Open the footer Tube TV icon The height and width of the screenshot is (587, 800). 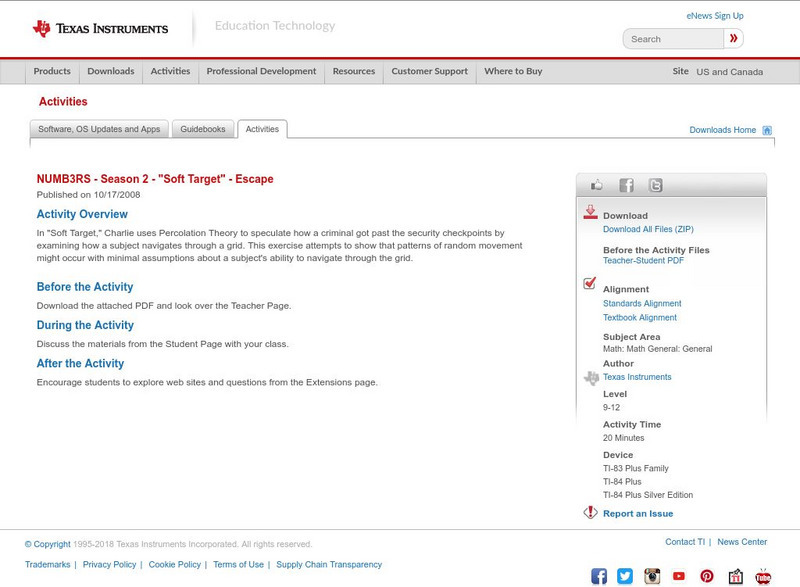coord(763,576)
